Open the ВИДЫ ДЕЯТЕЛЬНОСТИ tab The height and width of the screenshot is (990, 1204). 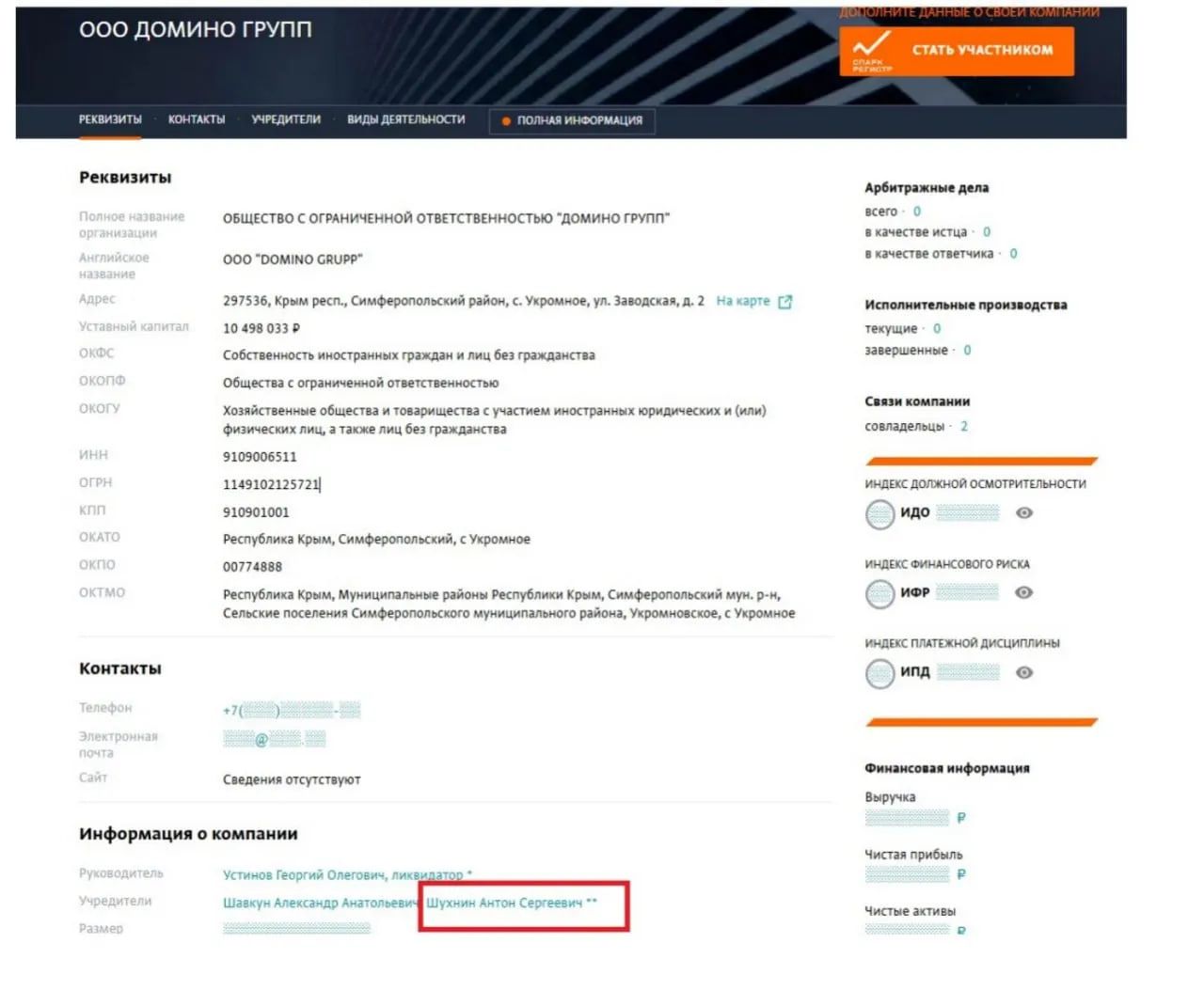(x=406, y=119)
